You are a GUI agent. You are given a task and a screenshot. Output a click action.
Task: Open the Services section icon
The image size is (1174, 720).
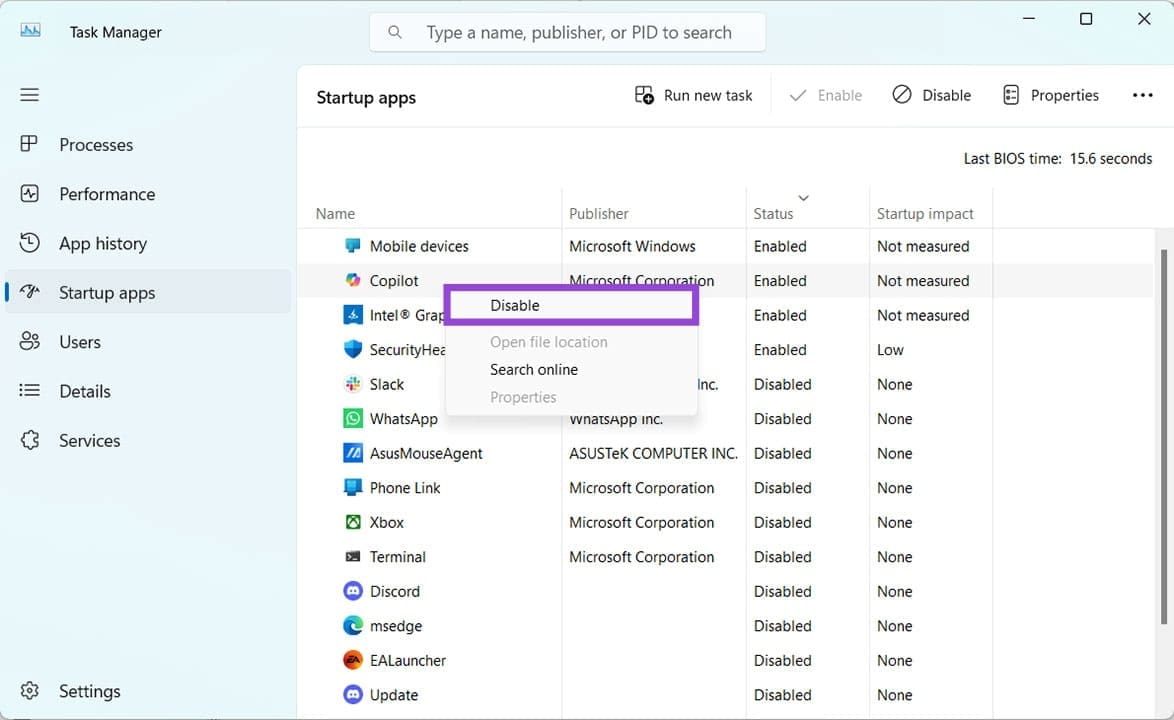point(31,440)
